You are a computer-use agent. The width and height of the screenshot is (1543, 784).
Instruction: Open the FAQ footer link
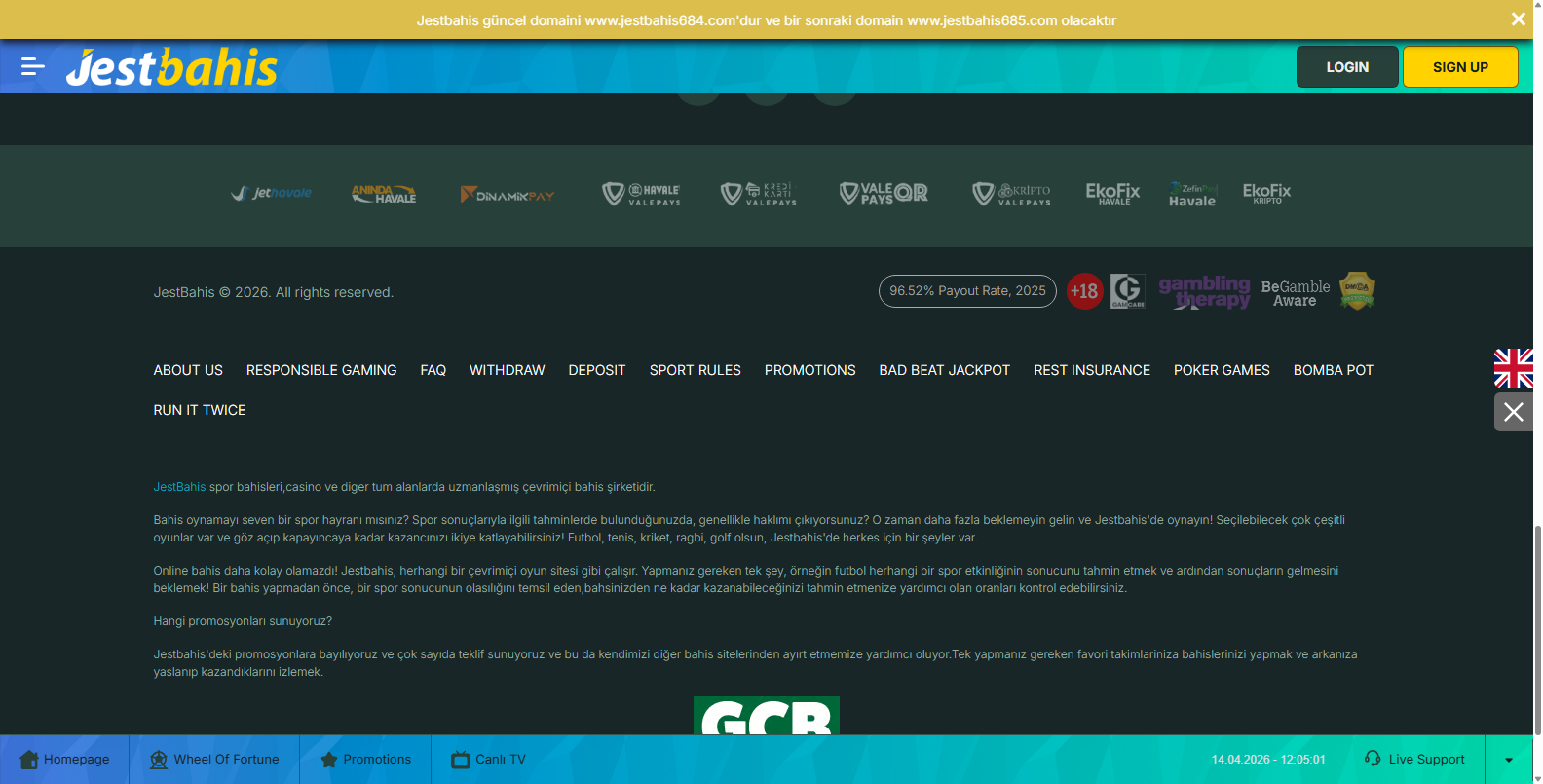(x=433, y=370)
